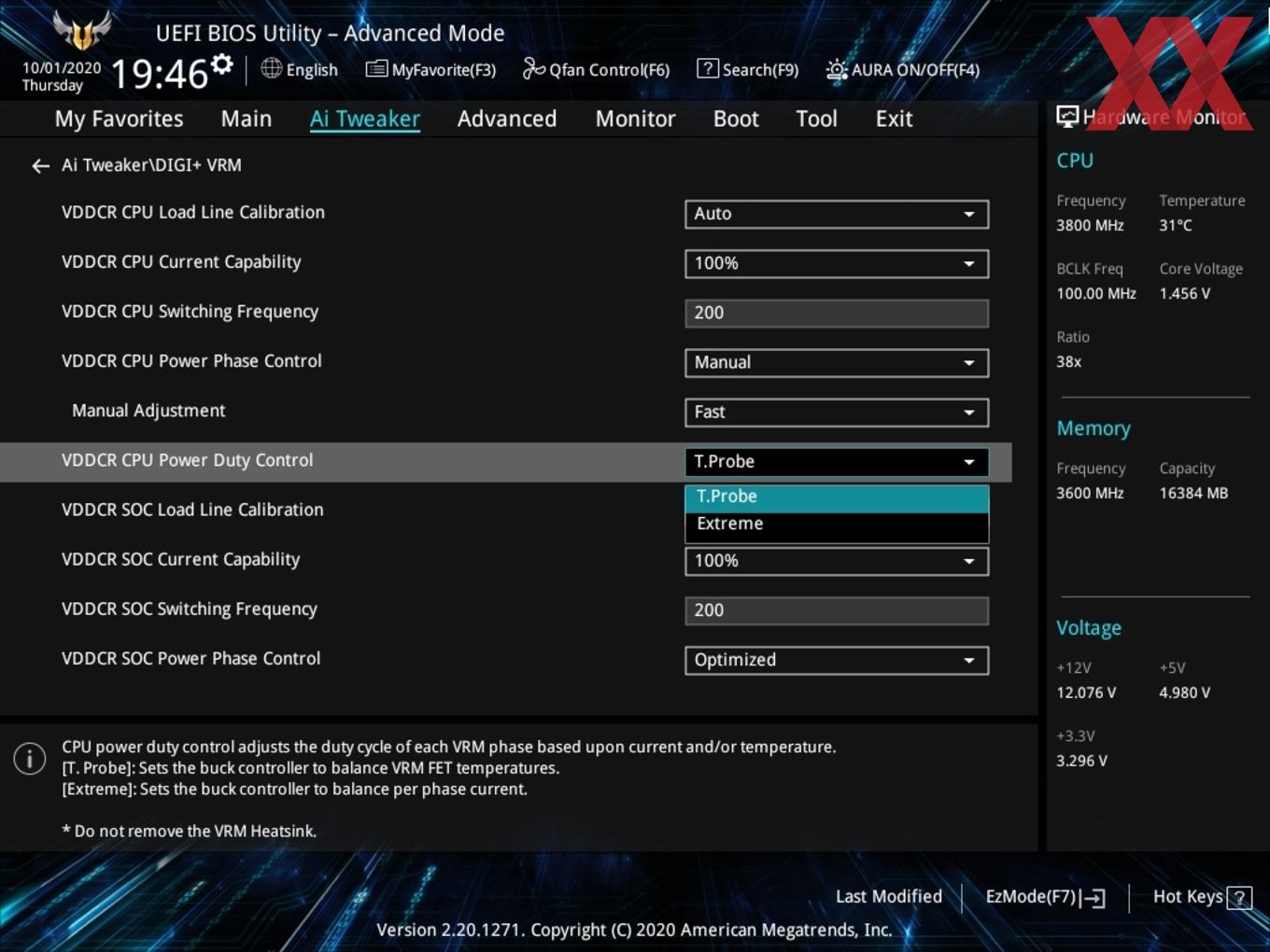Collapse VDDCR CPU Power Duty Control dropdown
Screen dimensions: 1270x952
pyautogui.click(x=837, y=461)
